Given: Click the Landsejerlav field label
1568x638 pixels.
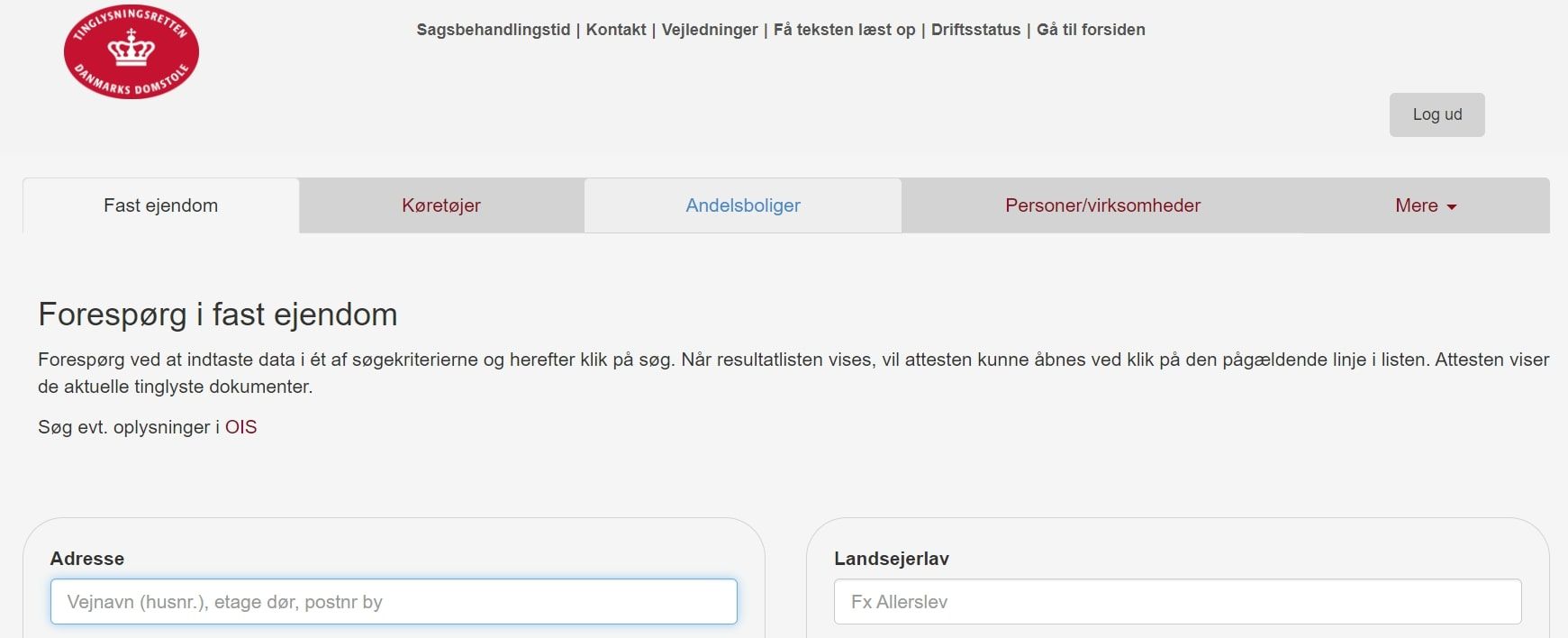Looking at the screenshot, I should [891, 559].
